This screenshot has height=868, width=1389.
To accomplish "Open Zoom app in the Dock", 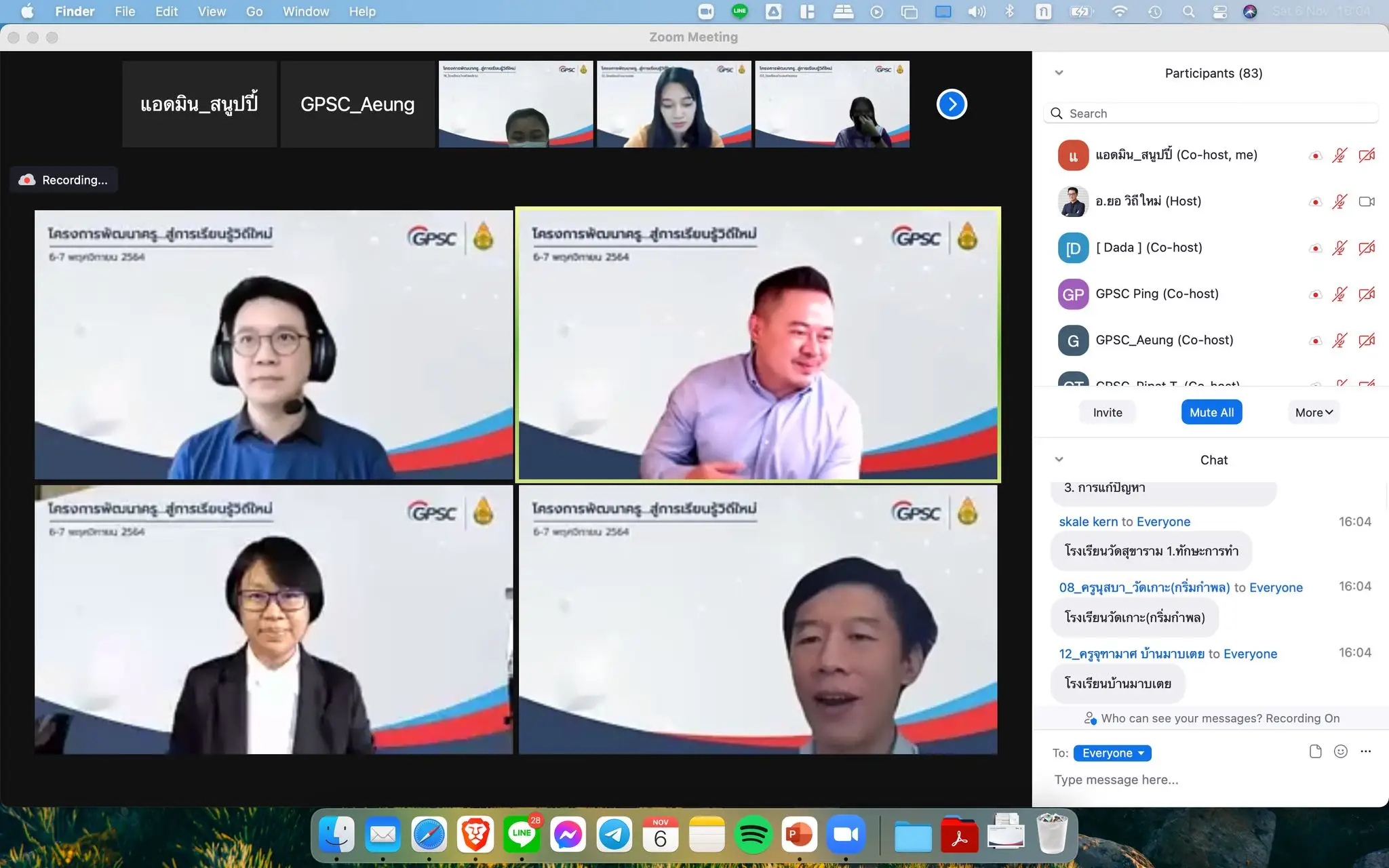I will click(845, 834).
